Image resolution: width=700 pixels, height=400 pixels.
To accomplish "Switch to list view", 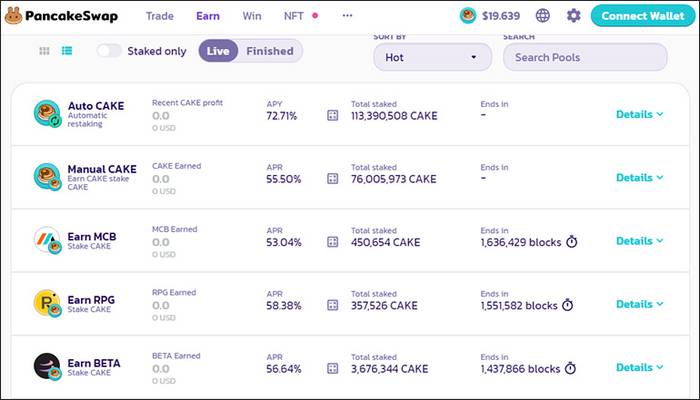I will pos(67,51).
